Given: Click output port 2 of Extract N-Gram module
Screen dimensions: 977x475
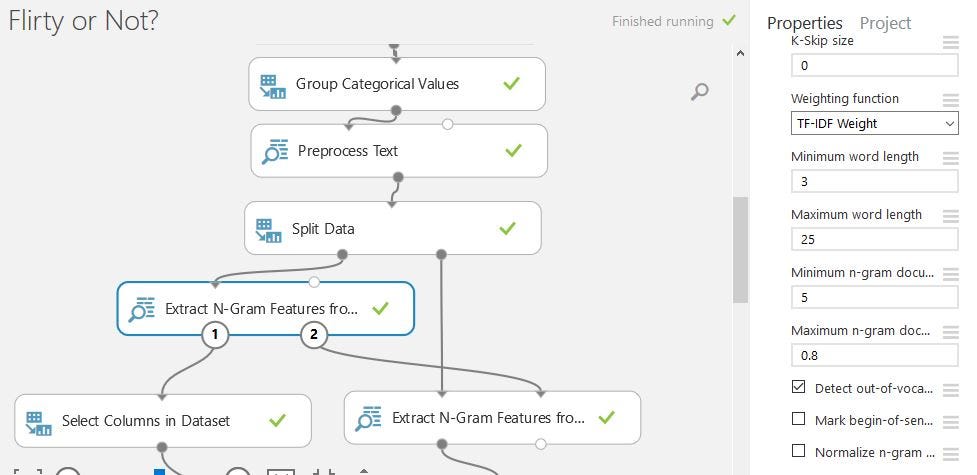Looking at the screenshot, I should coord(314,335).
